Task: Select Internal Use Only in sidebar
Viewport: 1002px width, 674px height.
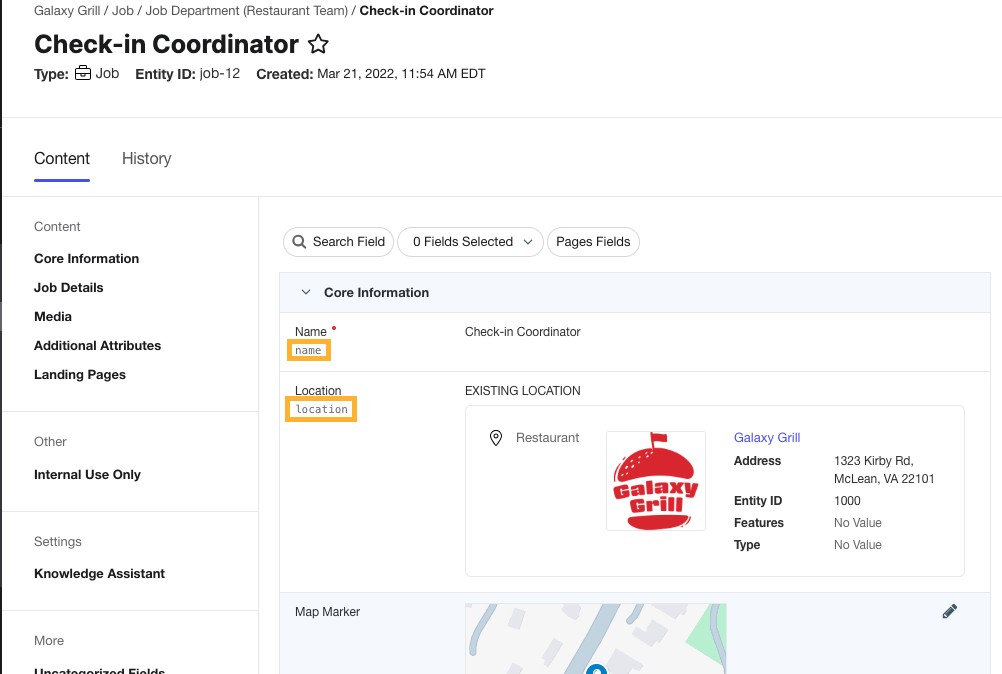Action: point(87,474)
